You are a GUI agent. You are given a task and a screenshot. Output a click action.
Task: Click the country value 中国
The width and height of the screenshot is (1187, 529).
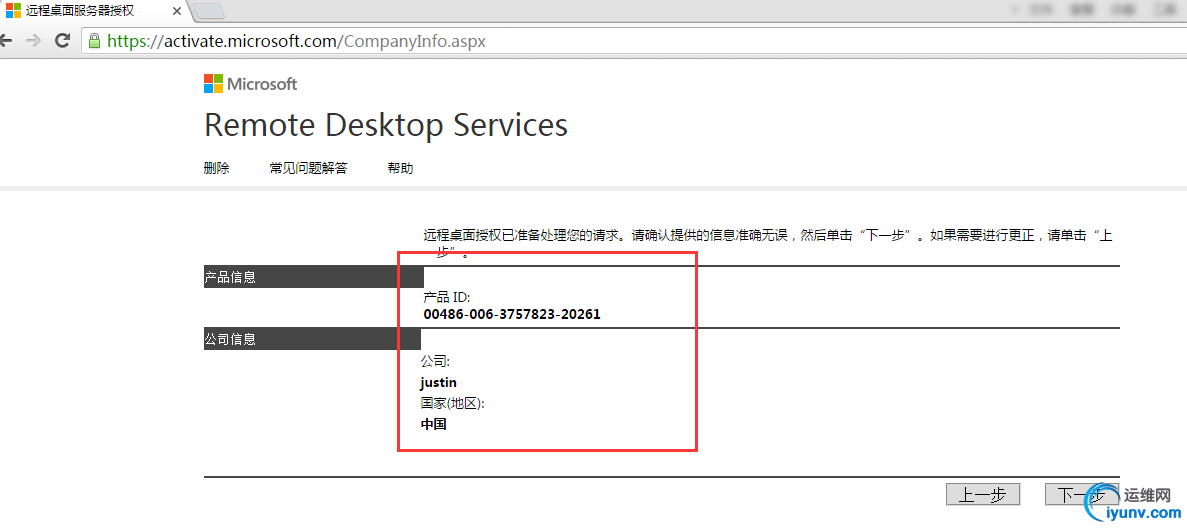(x=434, y=424)
